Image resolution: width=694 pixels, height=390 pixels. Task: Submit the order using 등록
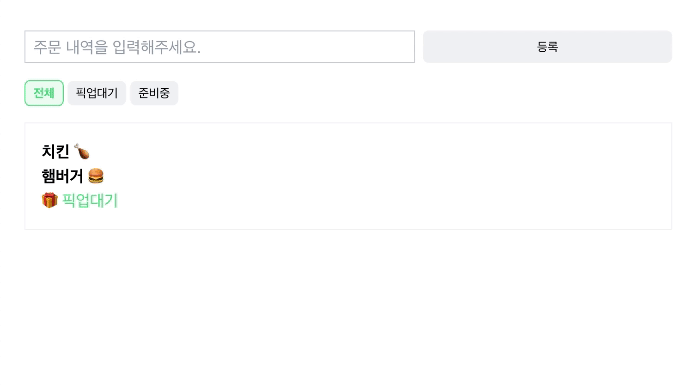coord(547,46)
